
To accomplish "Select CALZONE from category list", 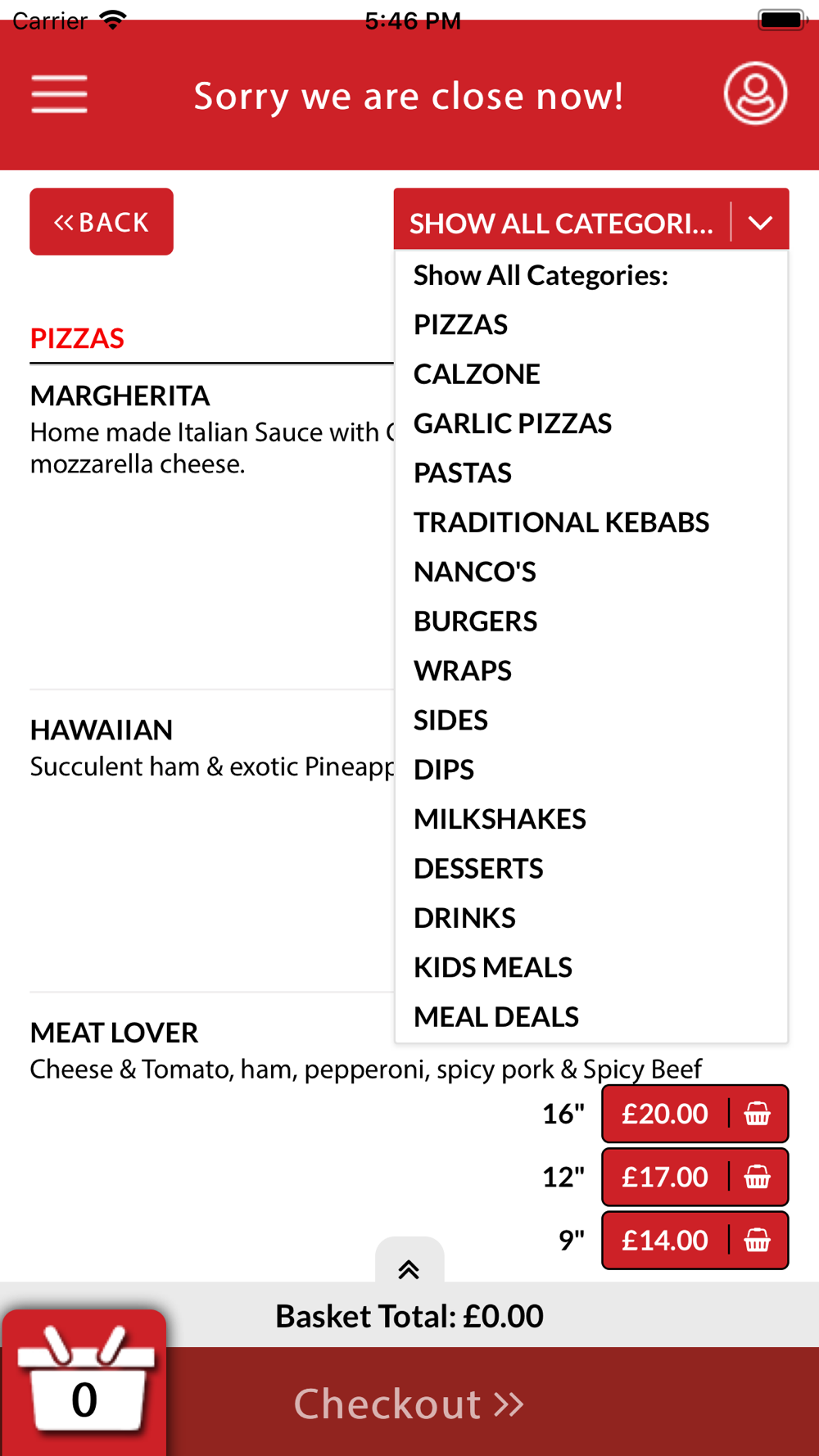I will tap(477, 374).
